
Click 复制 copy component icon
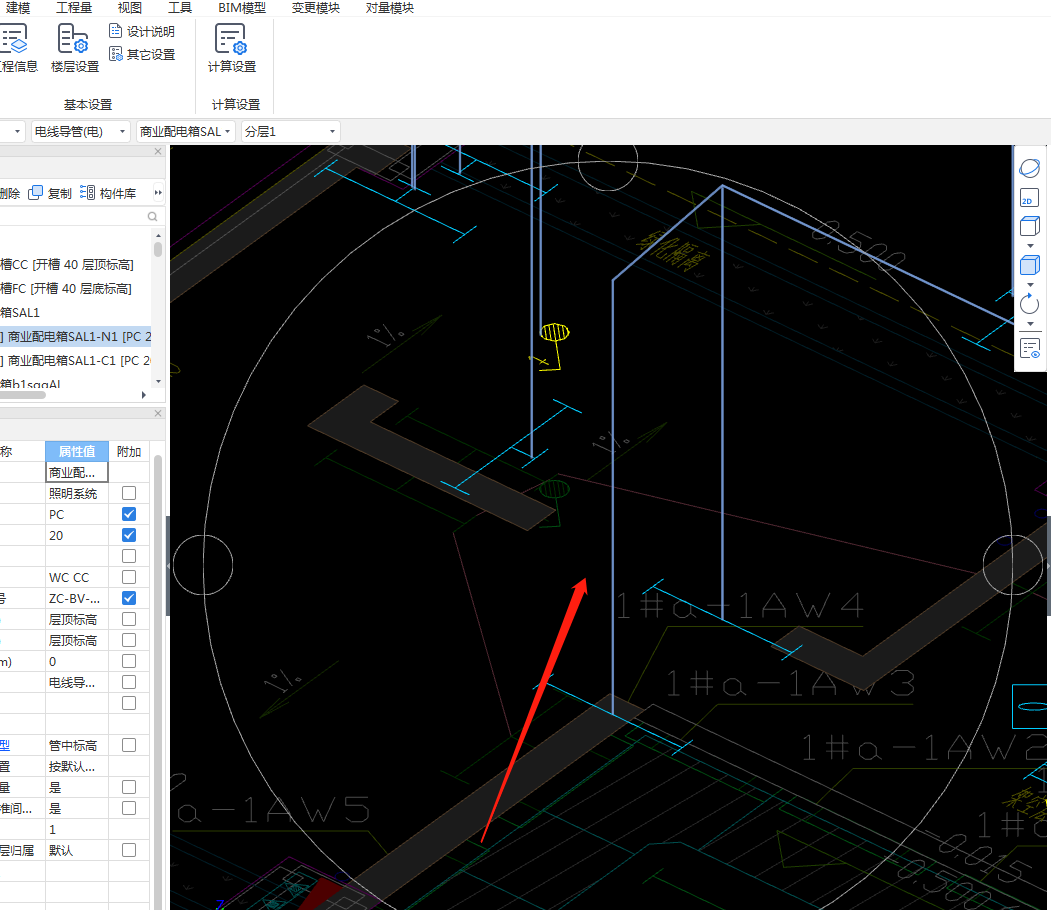coord(50,193)
